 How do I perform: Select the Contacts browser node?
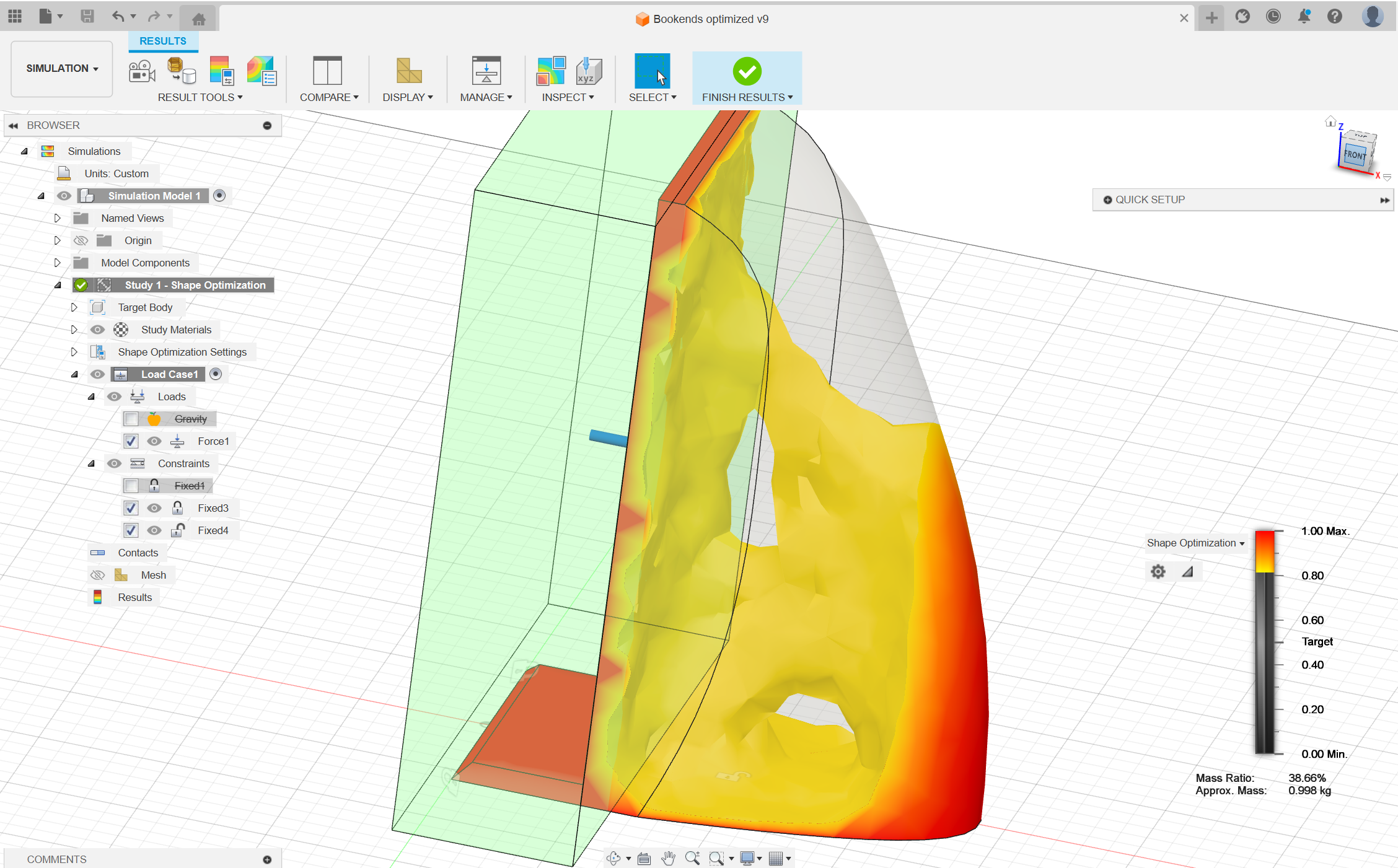(x=138, y=553)
